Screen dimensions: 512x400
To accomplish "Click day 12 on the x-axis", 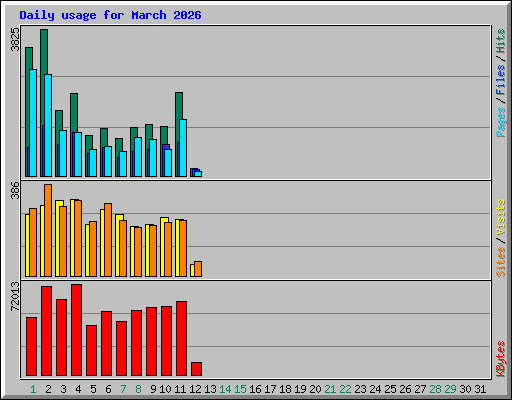I will click(195, 389).
